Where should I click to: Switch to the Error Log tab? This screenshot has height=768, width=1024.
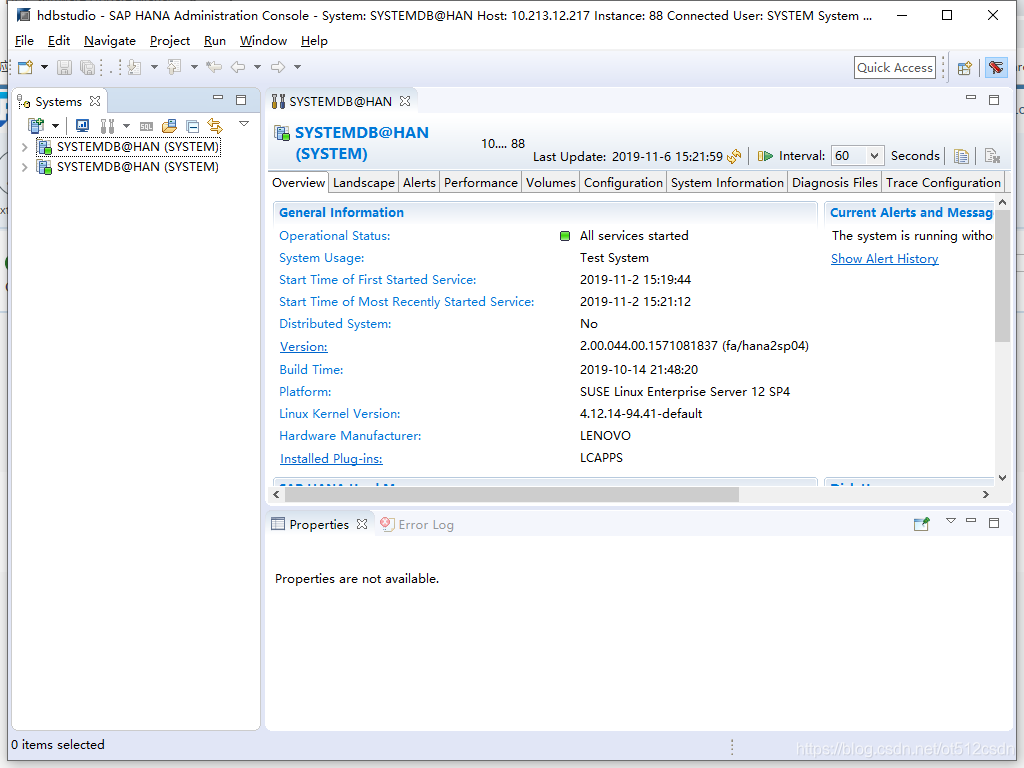coord(417,524)
